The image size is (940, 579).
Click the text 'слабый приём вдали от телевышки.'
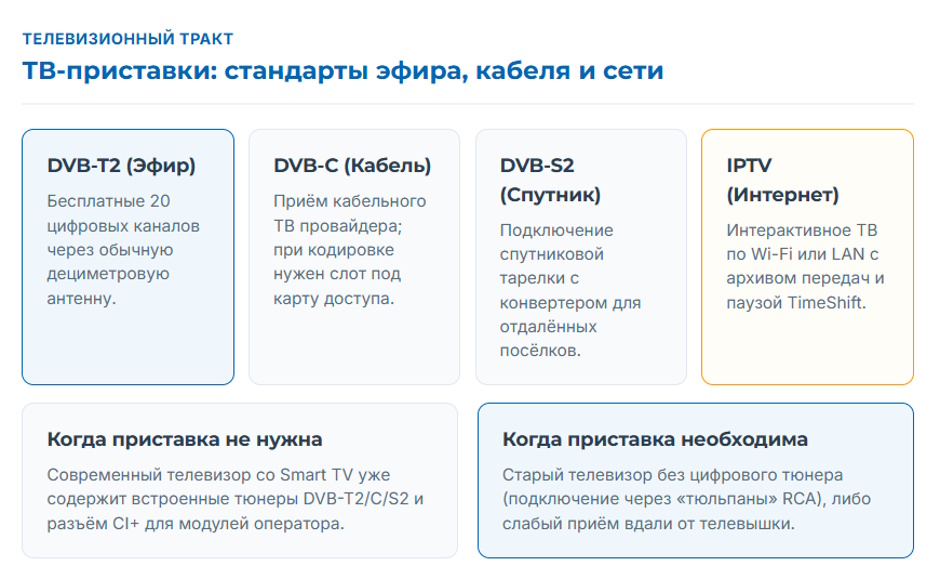[648, 523]
